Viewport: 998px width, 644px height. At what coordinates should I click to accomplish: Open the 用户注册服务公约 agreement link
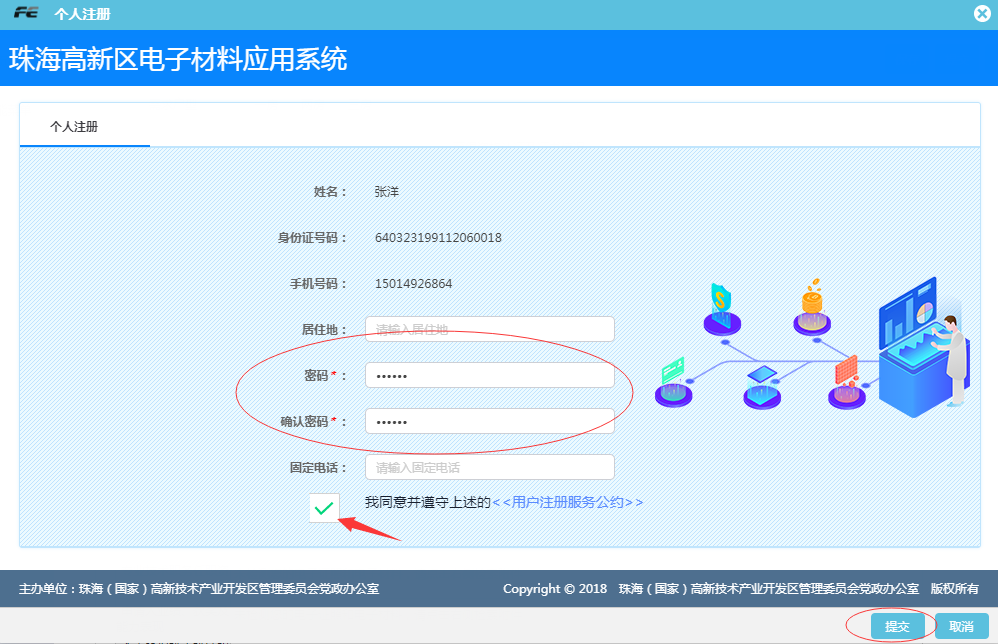567,502
